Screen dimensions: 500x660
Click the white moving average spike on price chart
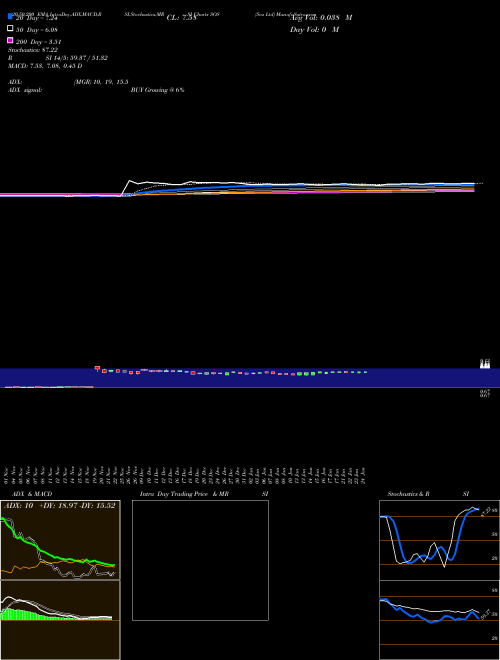[130, 182]
